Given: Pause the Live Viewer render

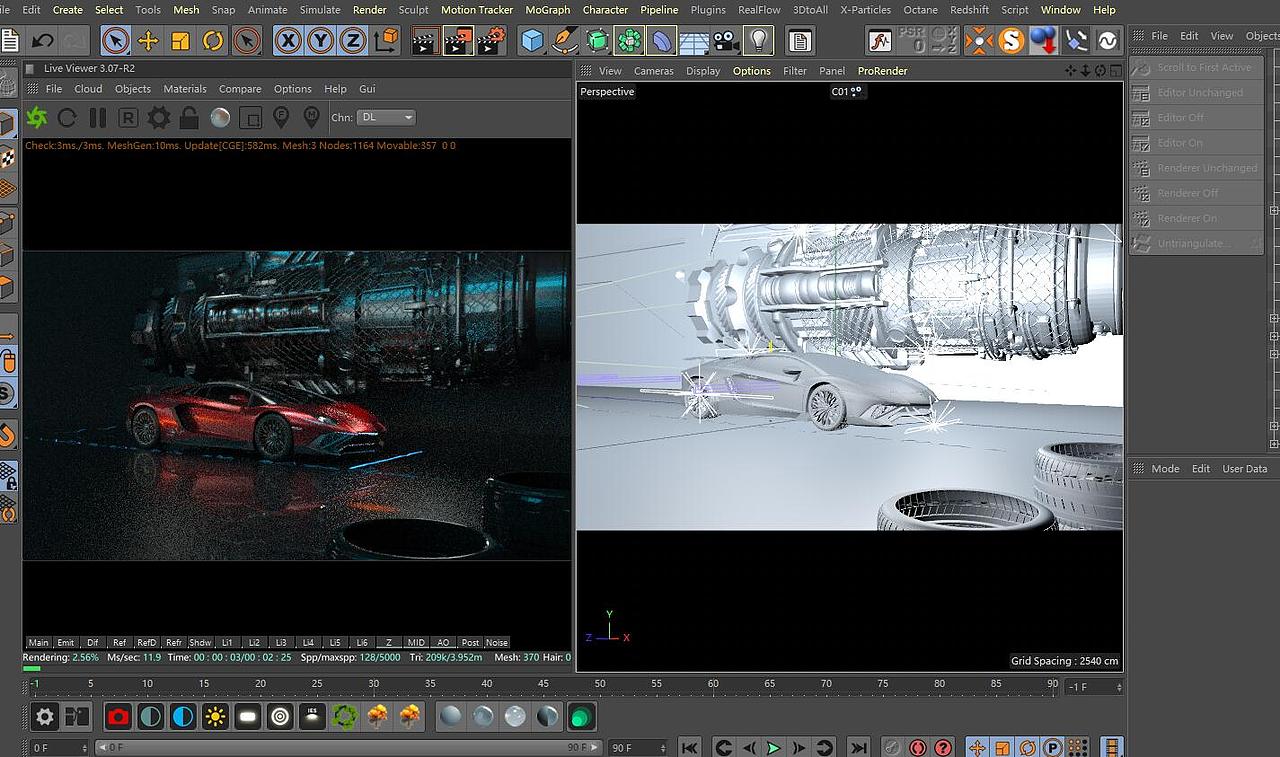Looking at the screenshot, I should pos(97,118).
